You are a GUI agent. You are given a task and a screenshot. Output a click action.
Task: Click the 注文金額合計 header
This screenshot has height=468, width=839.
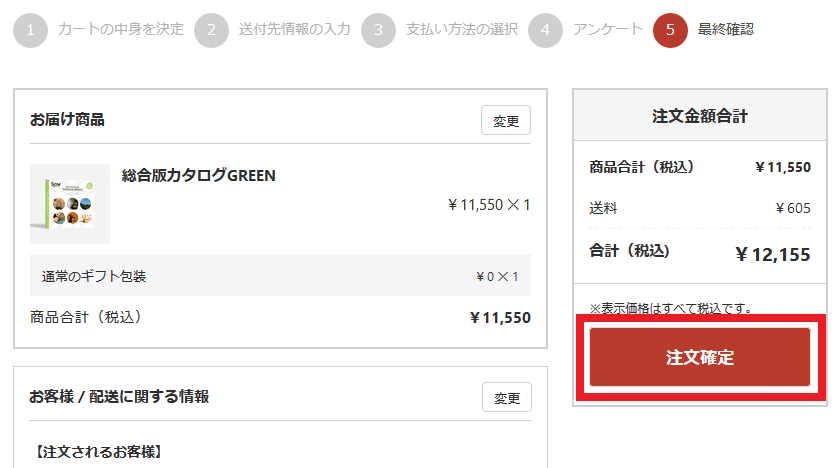[700, 116]
